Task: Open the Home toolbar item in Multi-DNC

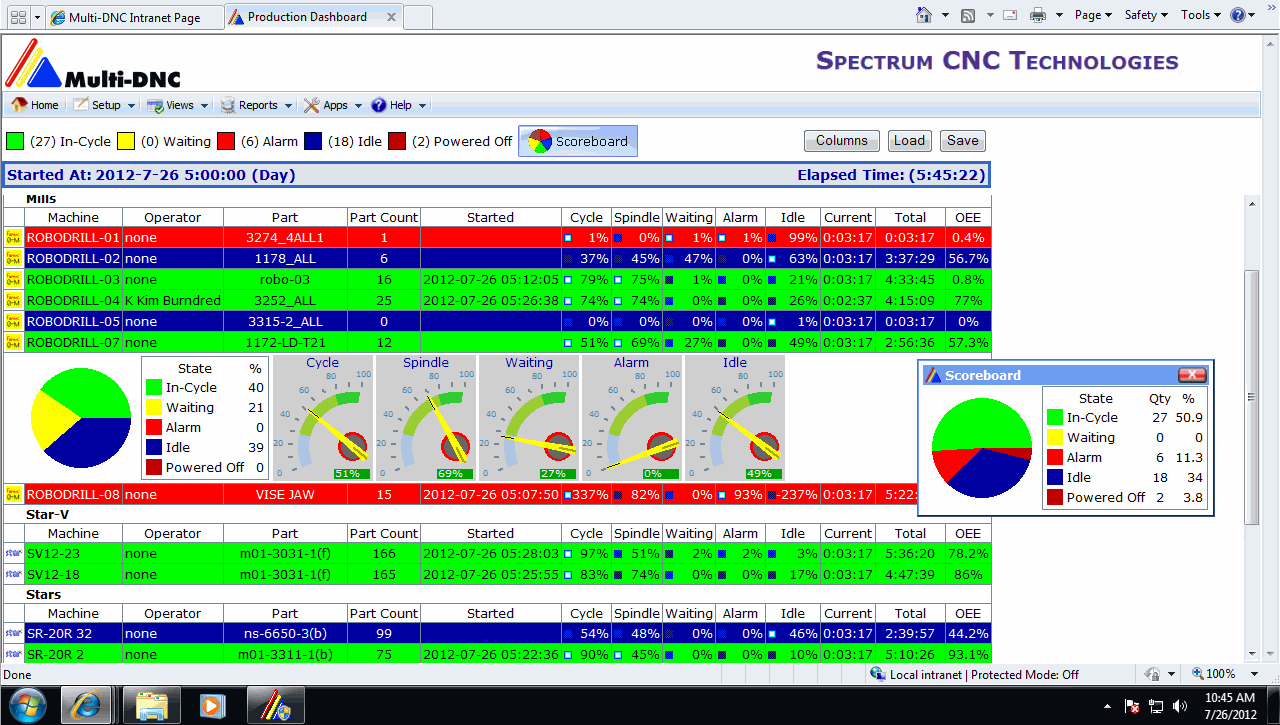Action: [35, 105]
